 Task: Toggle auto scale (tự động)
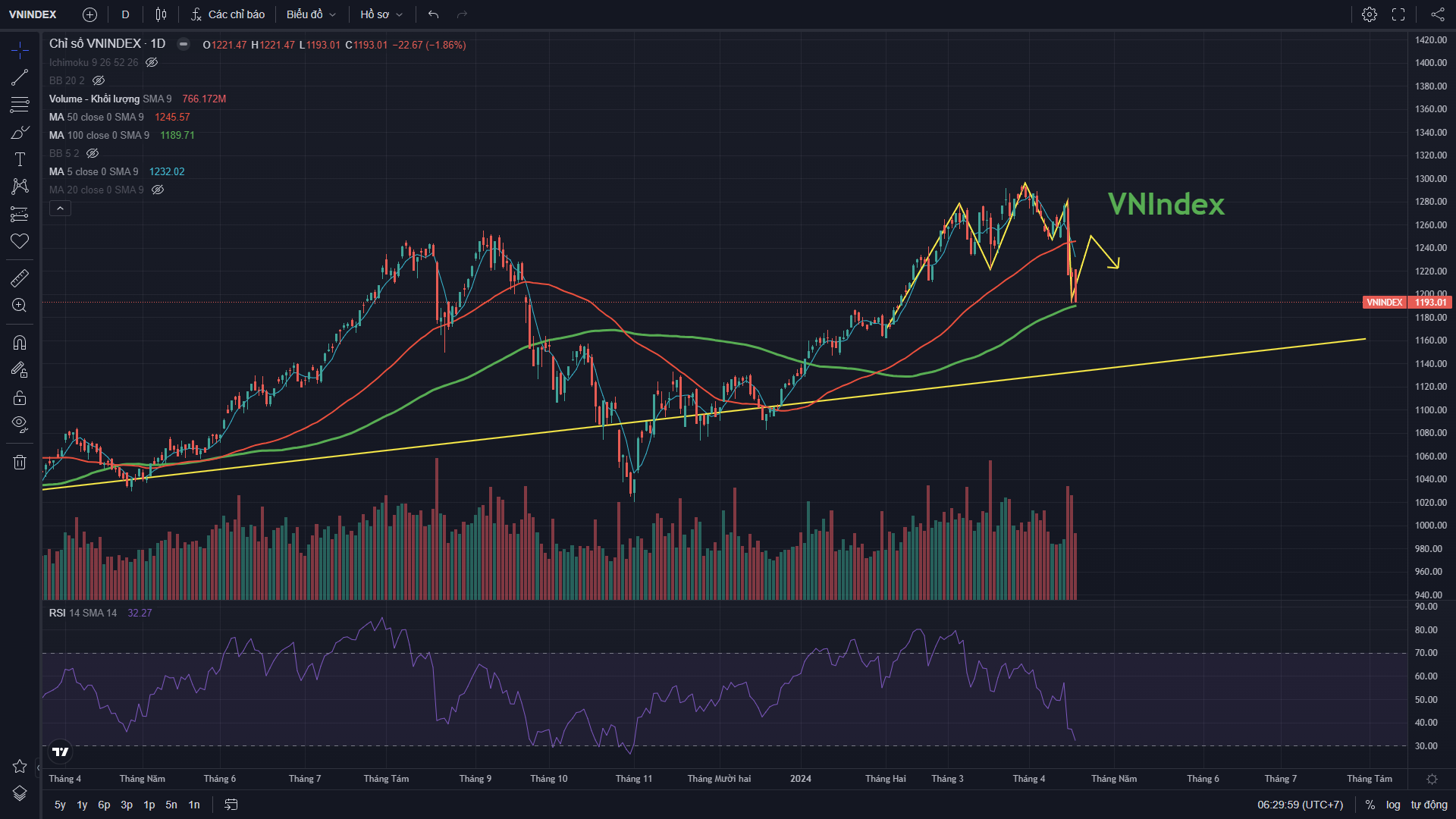pos(1429,805)
